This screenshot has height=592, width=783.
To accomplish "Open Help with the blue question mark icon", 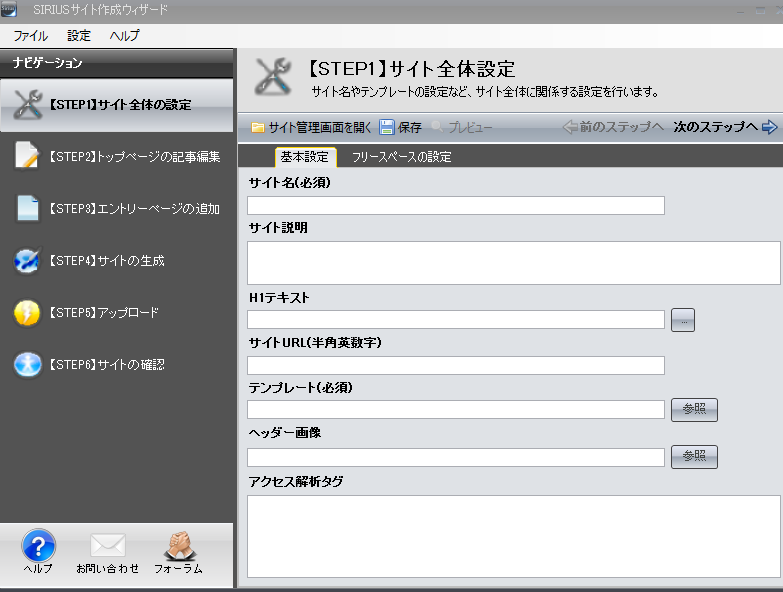I will coord(38,546).
